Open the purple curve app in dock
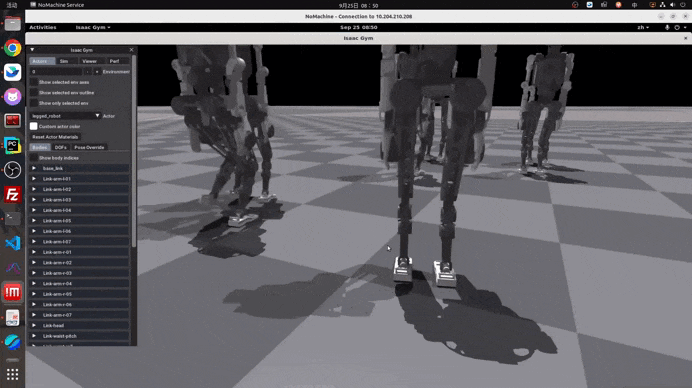The image size is (692, 388). pyautogui.click(x=12, y=267)
